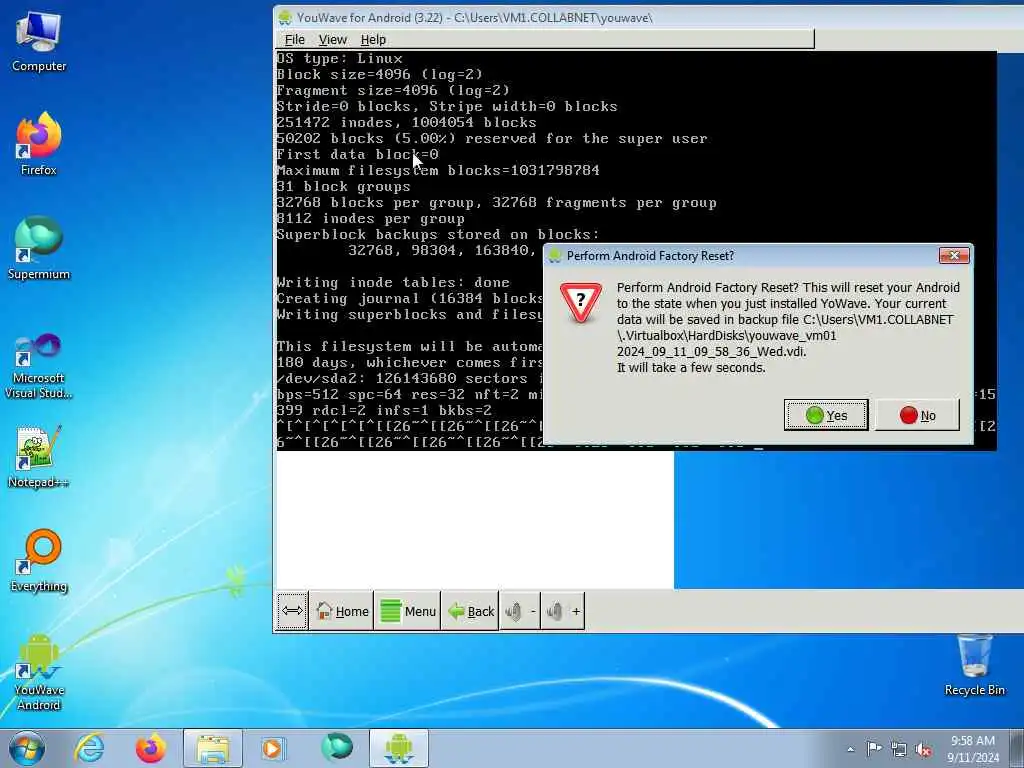Viewport: 1024px width, 768px height.
Task: Click the '31 block groups' console line
Action: (x=344, y=187)
